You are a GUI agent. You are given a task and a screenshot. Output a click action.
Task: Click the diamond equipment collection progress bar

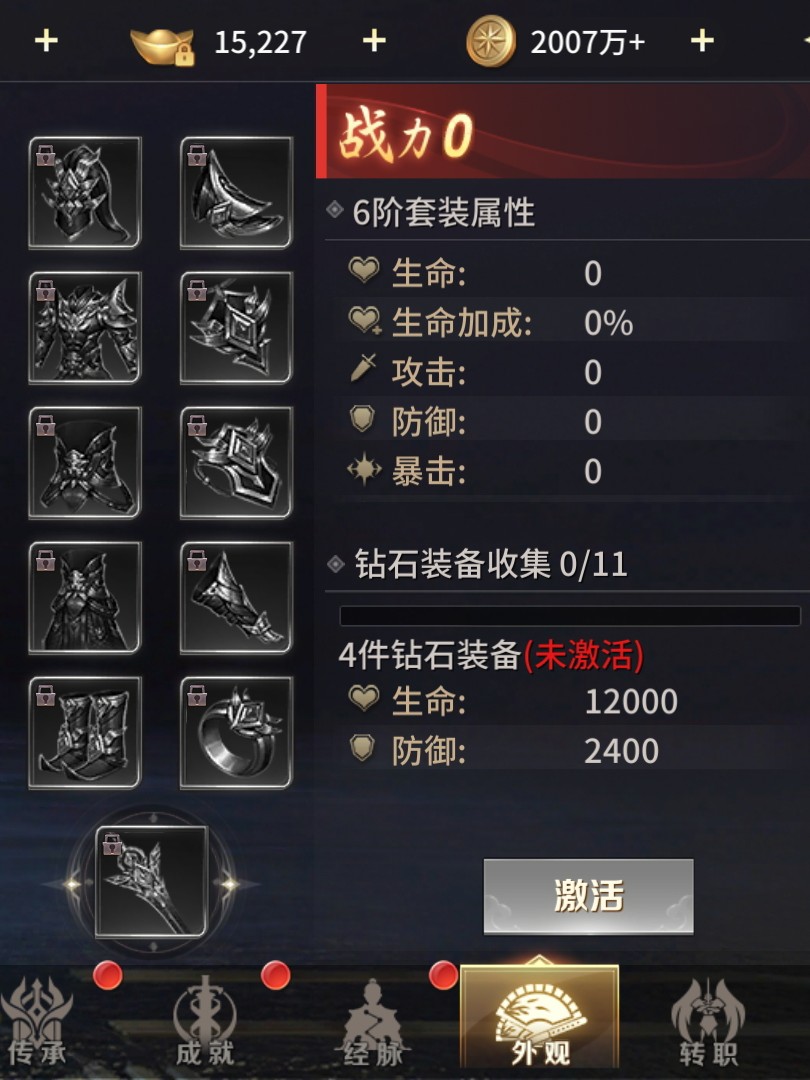coord(570,615)
